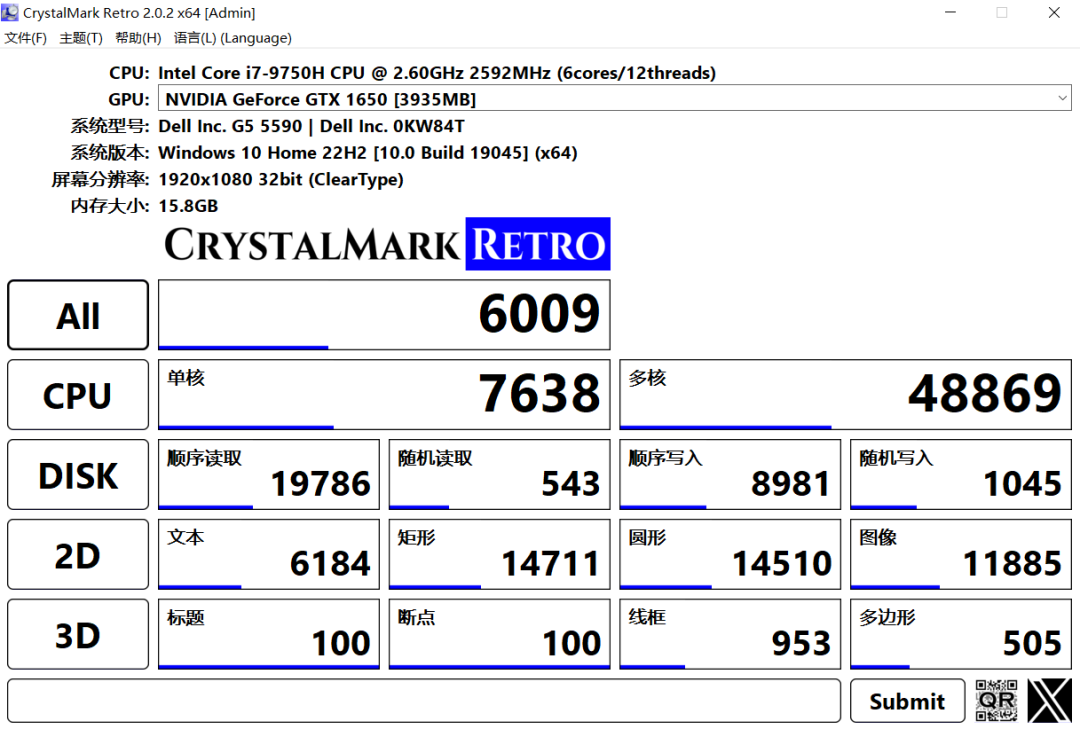Open the 帮助(H) menu
The height and width of the screenshot is (729, 1080).
138,38
